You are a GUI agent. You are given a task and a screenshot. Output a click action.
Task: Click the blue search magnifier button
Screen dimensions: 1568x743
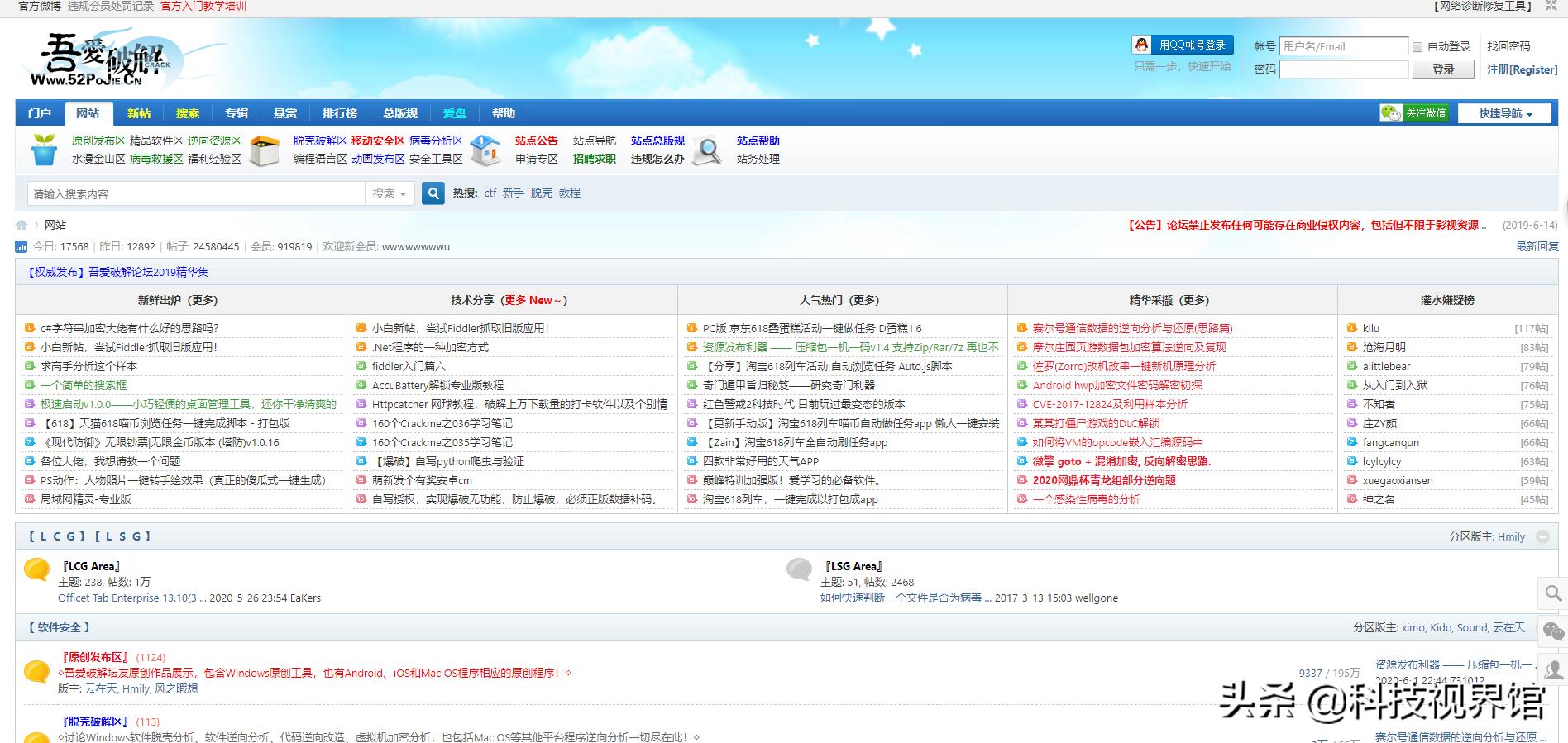tap(433, 193)
